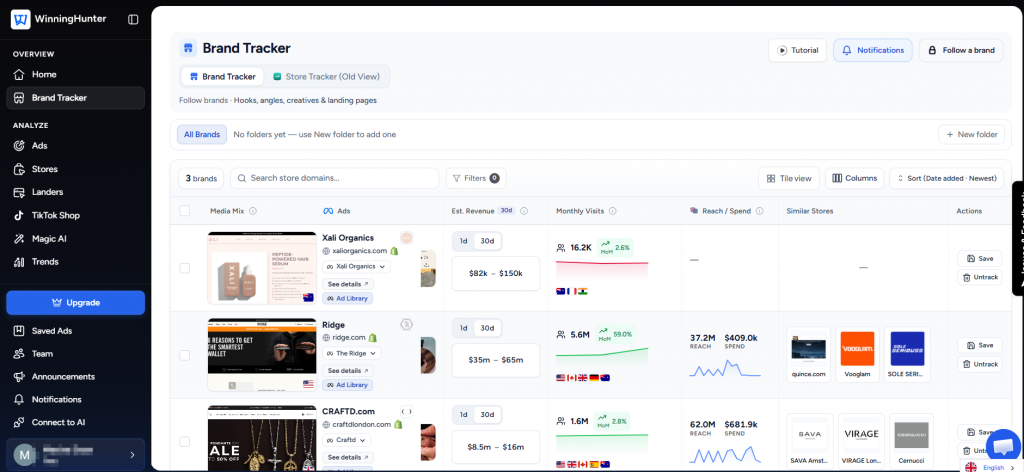This screenshot has width=1024, height=472.
Task: Open Brand Tracker in the sidebar
Action: (x=75, y=98)
